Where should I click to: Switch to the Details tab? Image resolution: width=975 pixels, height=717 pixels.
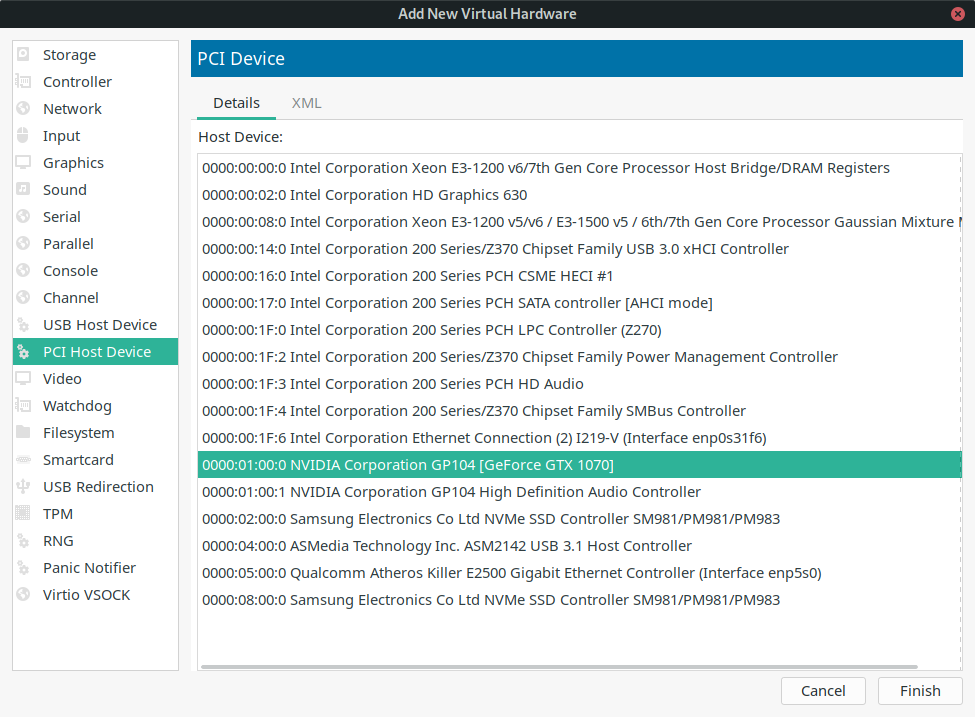[x=236, y=103]
